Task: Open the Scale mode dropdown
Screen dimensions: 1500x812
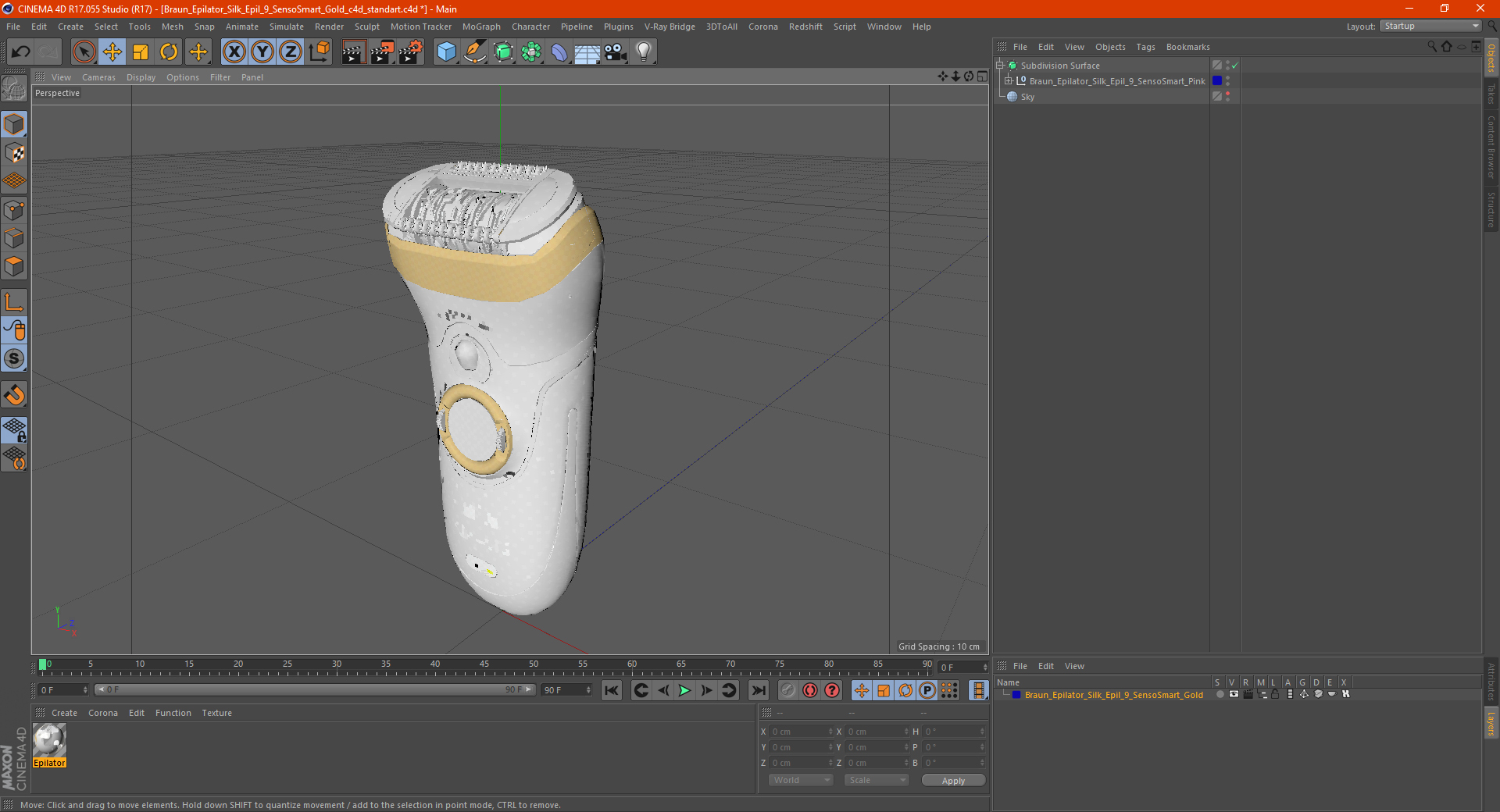Action: (877, 780)
